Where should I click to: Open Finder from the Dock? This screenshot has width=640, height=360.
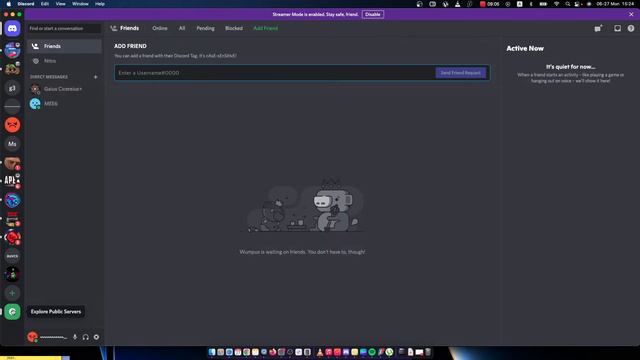(x=212, y=352)
